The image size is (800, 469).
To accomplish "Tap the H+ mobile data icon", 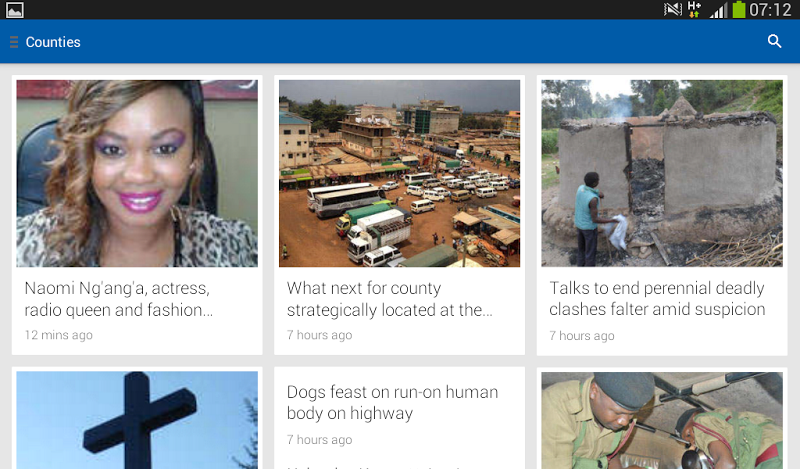I will 694,9.
